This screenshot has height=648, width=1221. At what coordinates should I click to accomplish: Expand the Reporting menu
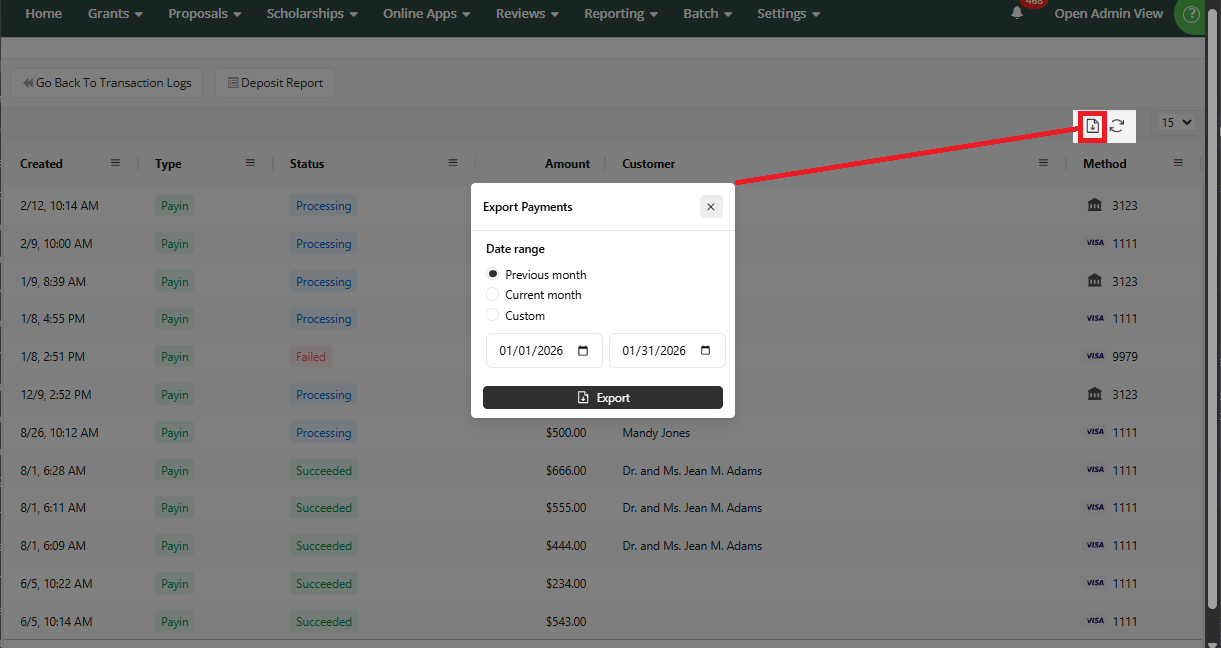pyautogui.click(x=621, y=14)
